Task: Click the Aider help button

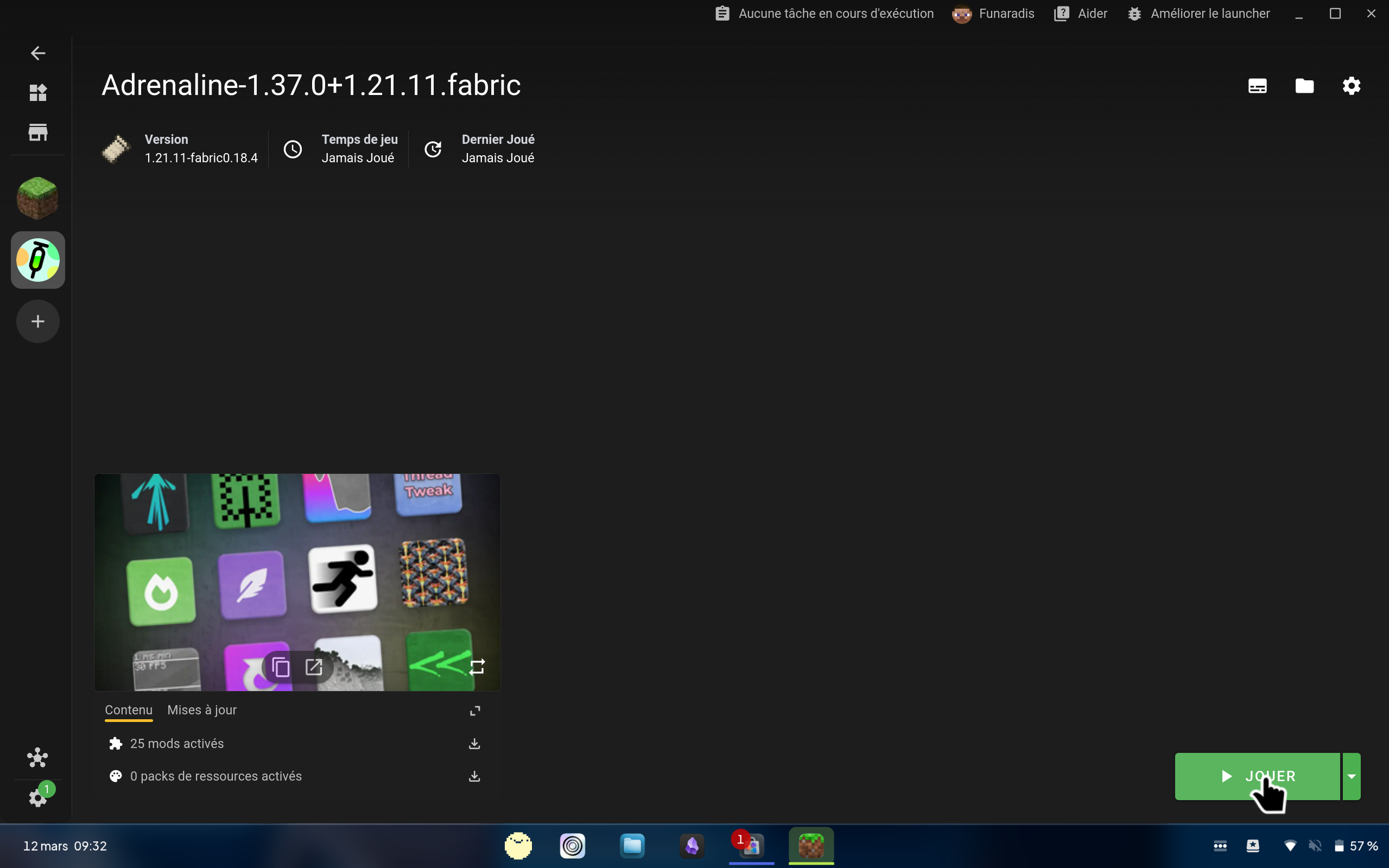Action: [x=1081, y=13]
